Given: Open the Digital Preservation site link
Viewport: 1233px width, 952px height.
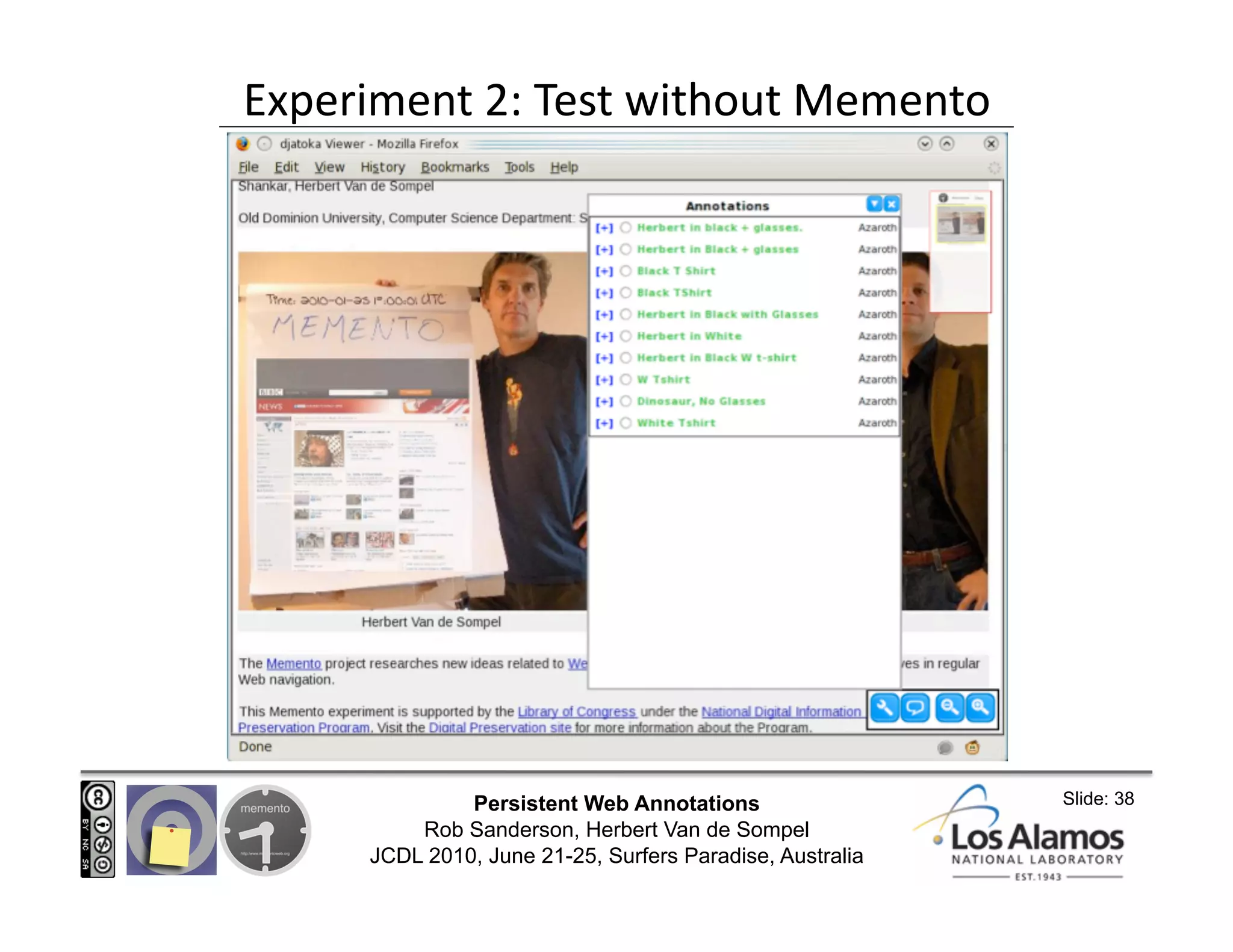Looking at the screenshot, I should pos(500,728).
